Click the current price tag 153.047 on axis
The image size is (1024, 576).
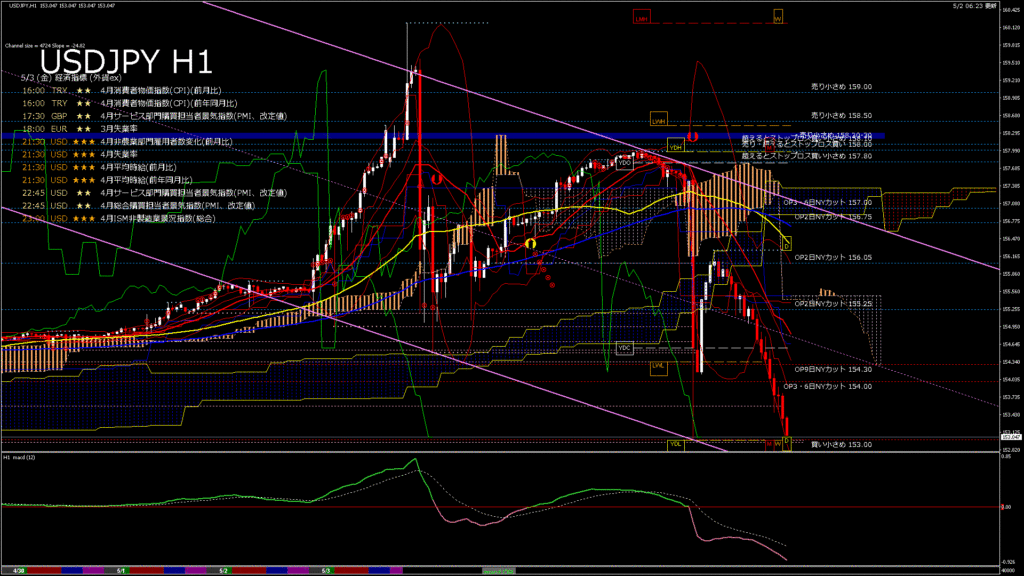(1009, 437)
